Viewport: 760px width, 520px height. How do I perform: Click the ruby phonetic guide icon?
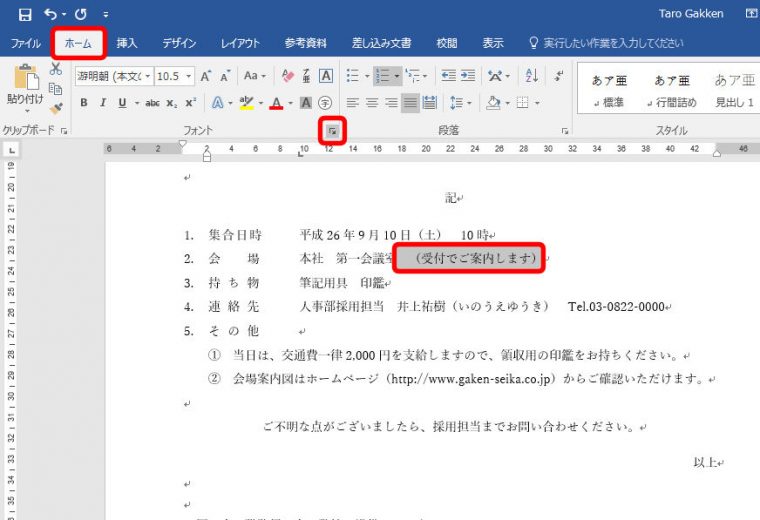(x=306, y=76)
